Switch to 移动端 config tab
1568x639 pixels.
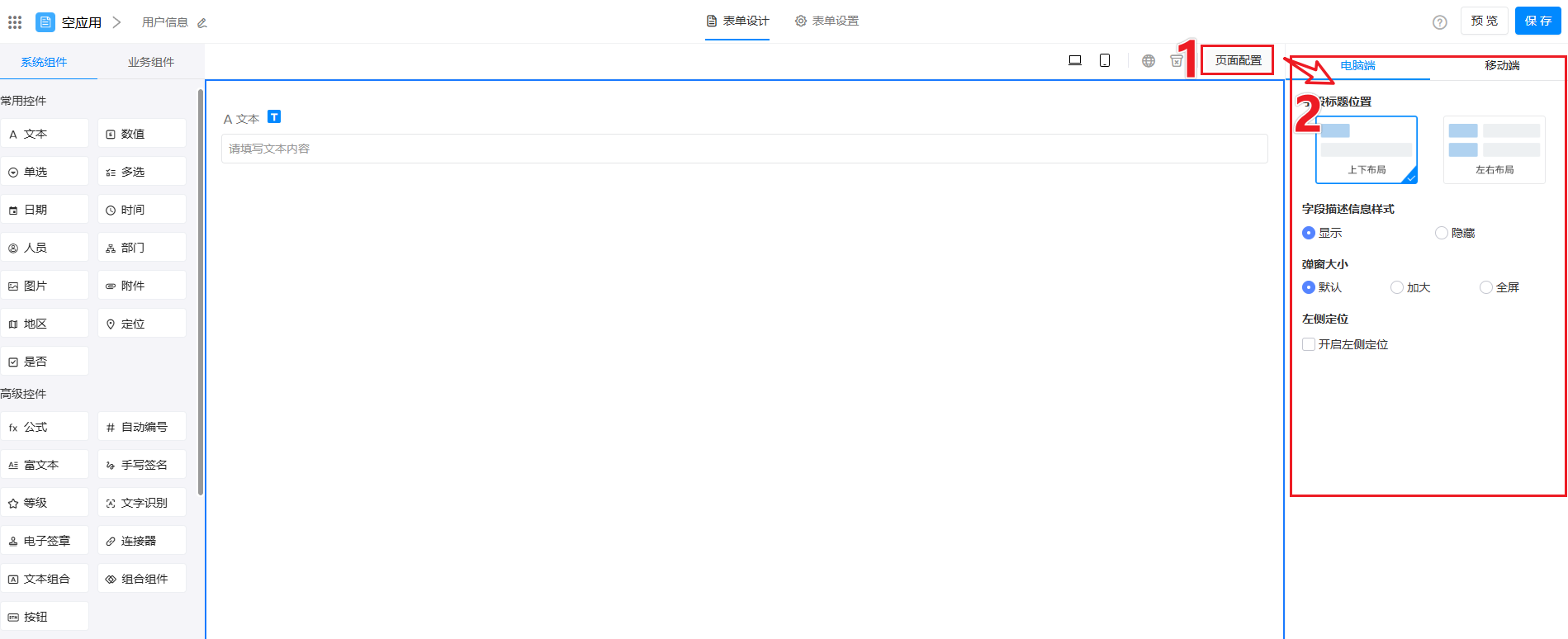pos(1501,65)
